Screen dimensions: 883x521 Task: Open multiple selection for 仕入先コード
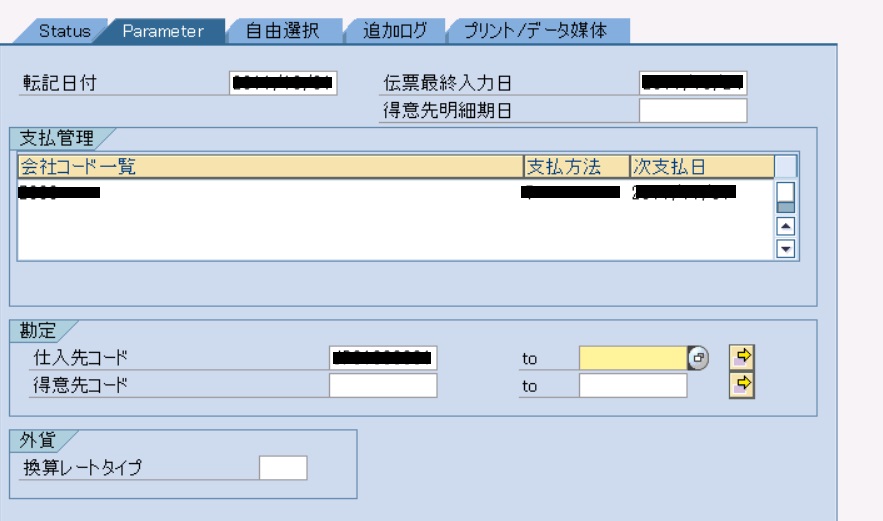coord(742,356)
